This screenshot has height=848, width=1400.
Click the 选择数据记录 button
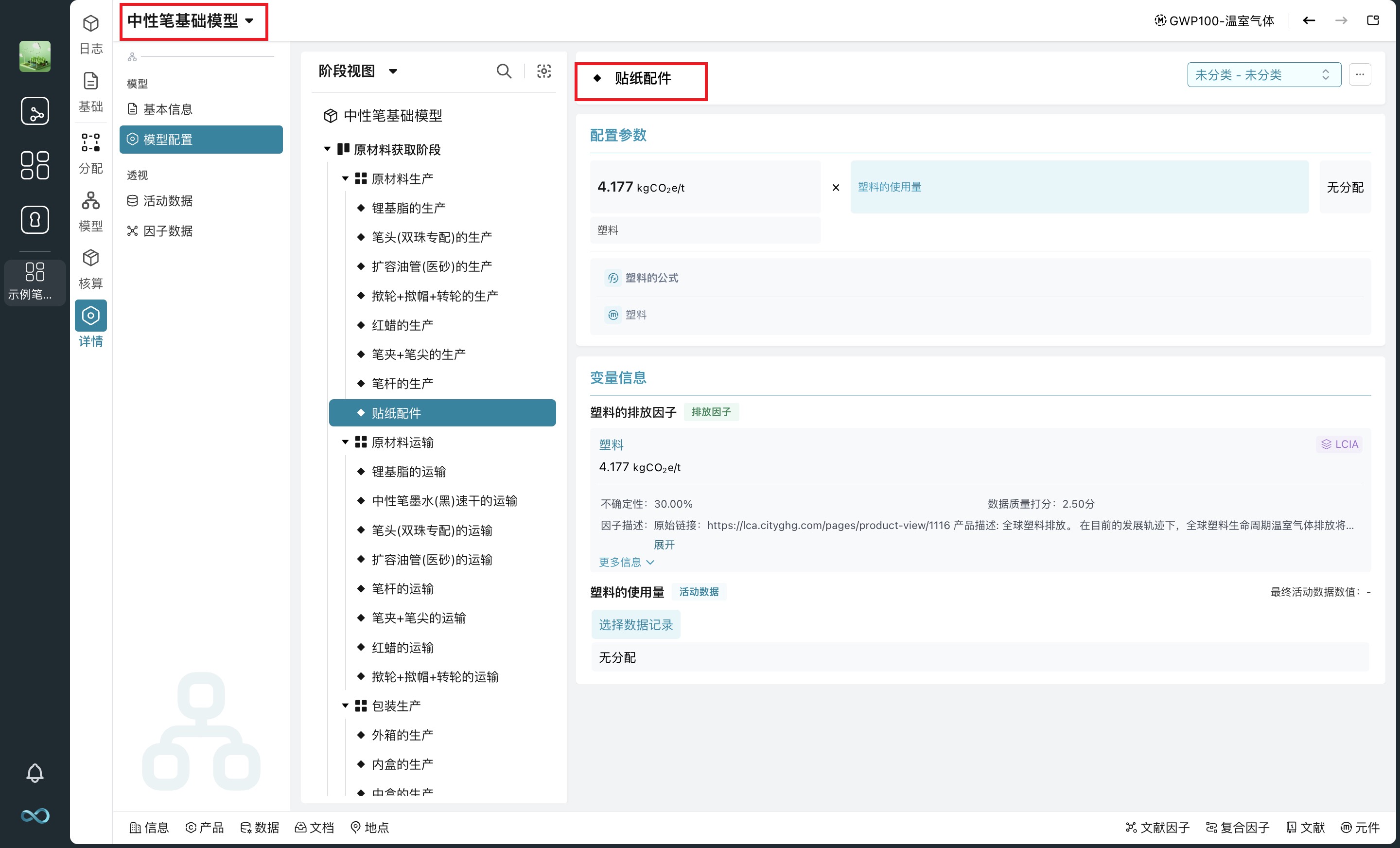pos(635,625)
